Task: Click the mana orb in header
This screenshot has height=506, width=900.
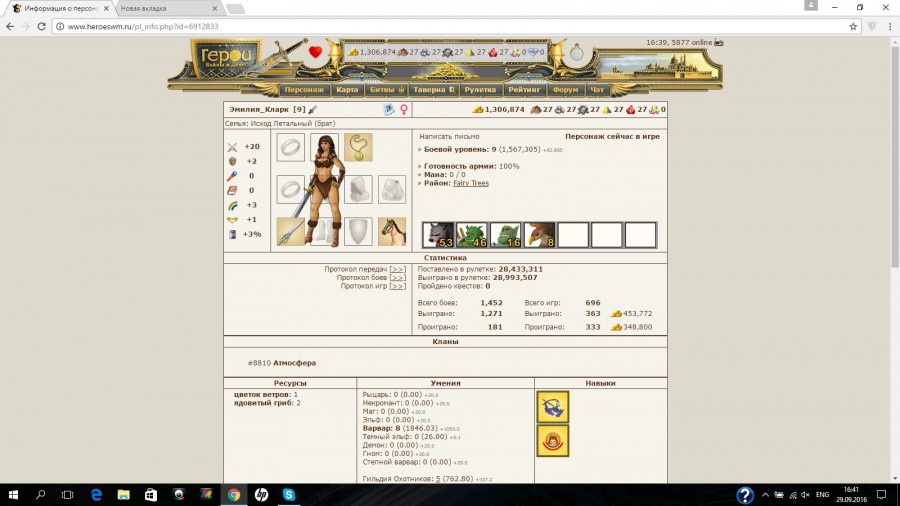Action: pos(576,53)
